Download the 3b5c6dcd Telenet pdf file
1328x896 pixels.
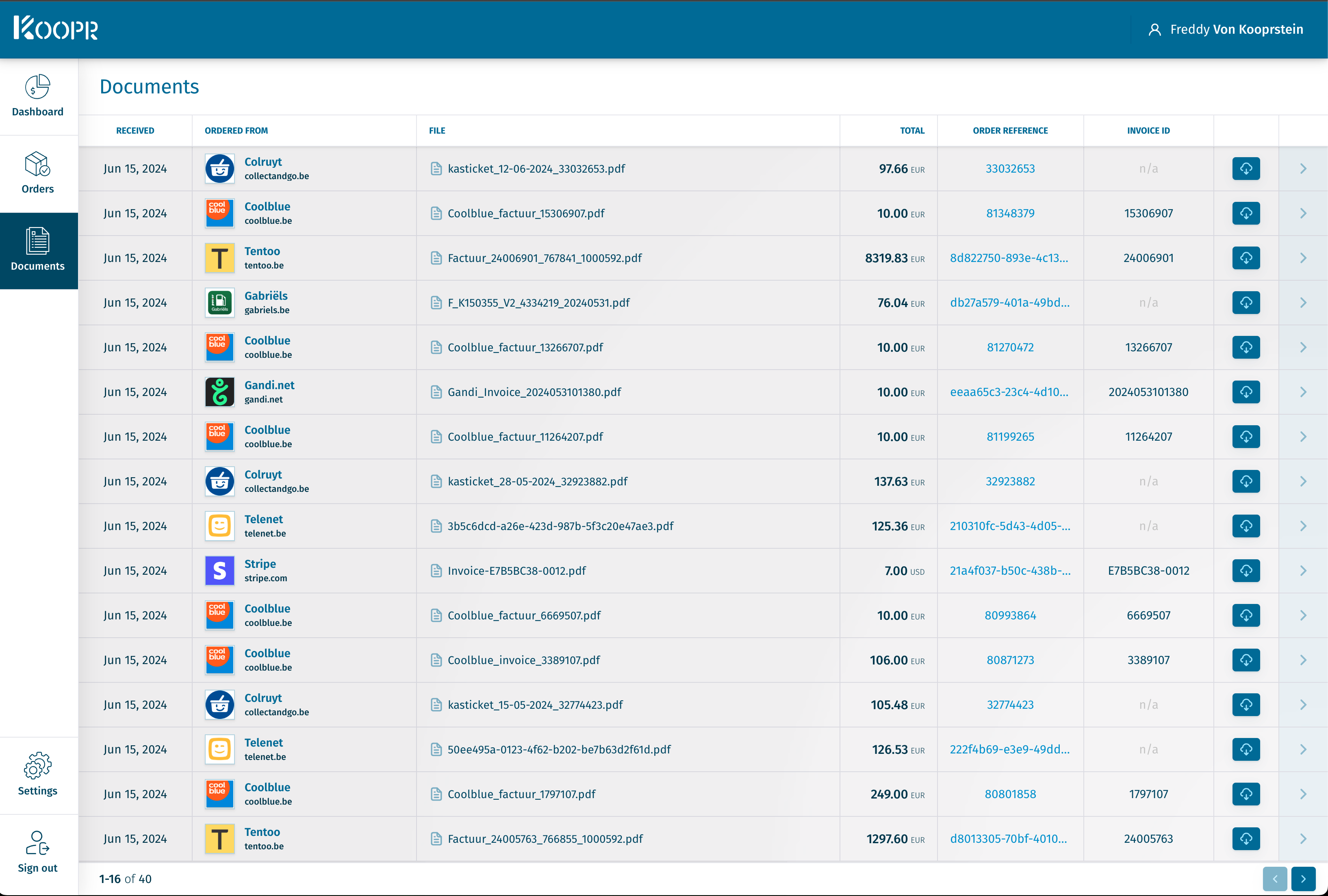click(x=1246, y=526)
